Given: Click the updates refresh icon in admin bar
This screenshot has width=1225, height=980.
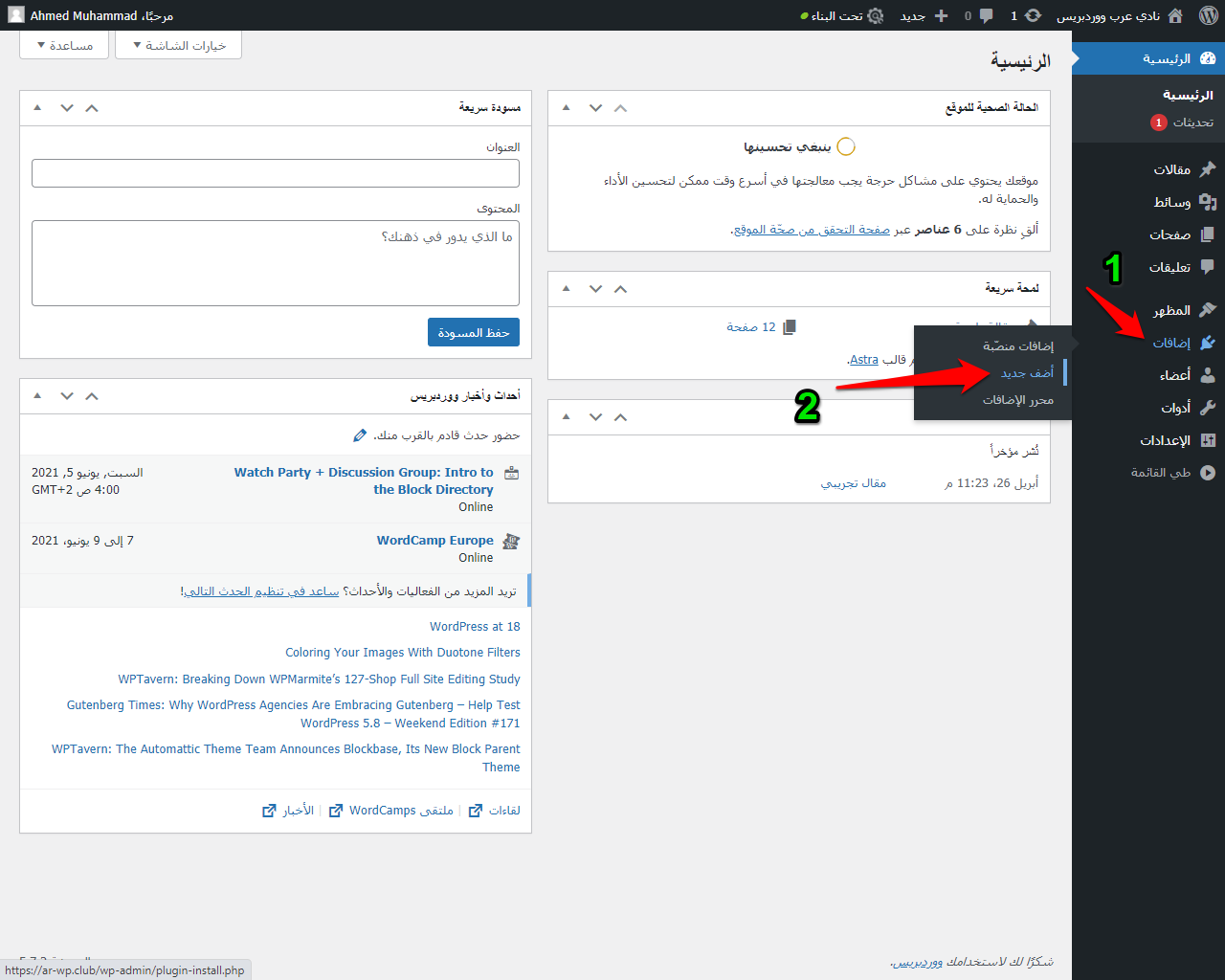Looking at the screenshot, I should click(1033, 15).
